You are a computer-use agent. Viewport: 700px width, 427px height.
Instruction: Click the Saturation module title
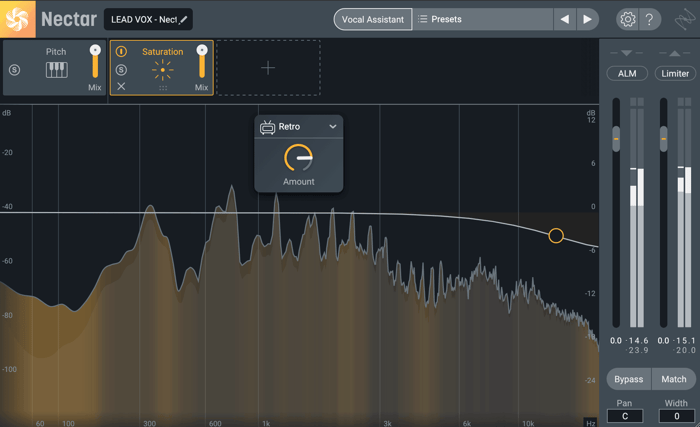tap(162, 52)
